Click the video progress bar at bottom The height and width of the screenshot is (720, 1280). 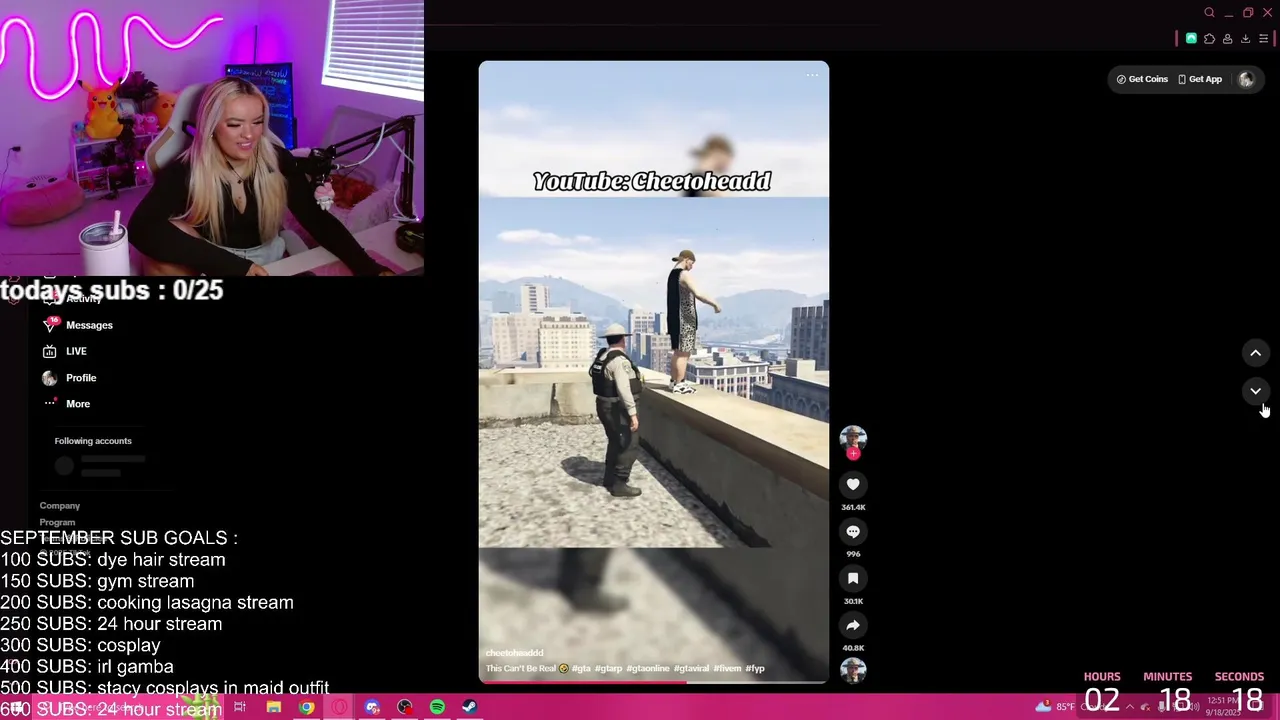coord(654,682)
